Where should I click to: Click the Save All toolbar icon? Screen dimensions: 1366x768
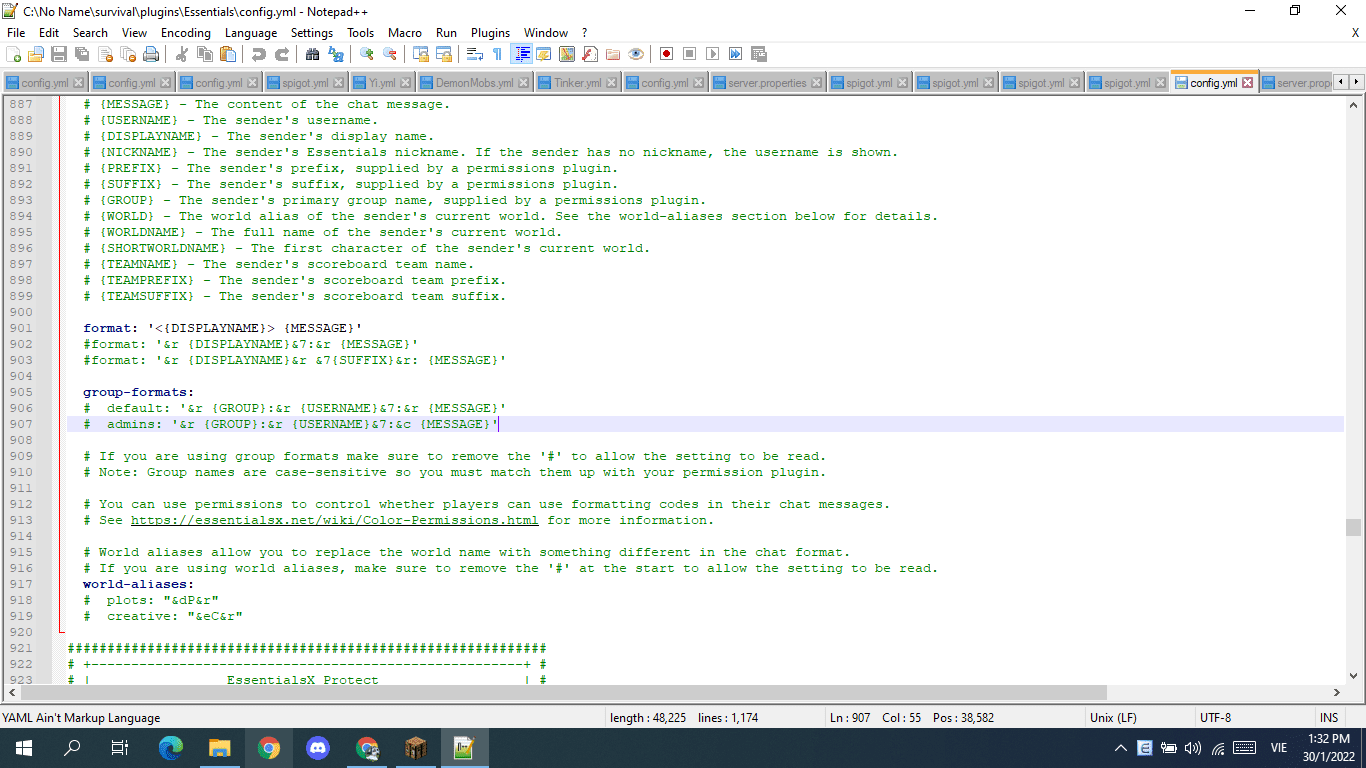coord(82,54)
